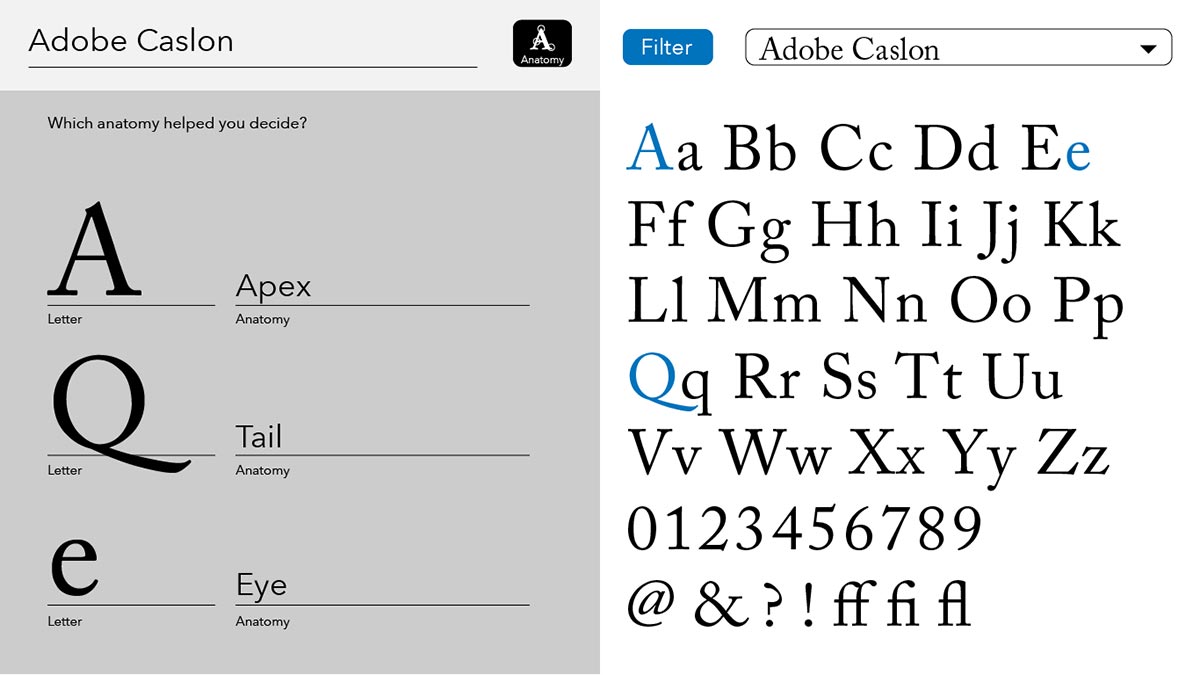Viewport: 1200px width, 675px height.
Task: Select the Uu glyph pair
Action: pyautogui.click(x=1023, y=377)
